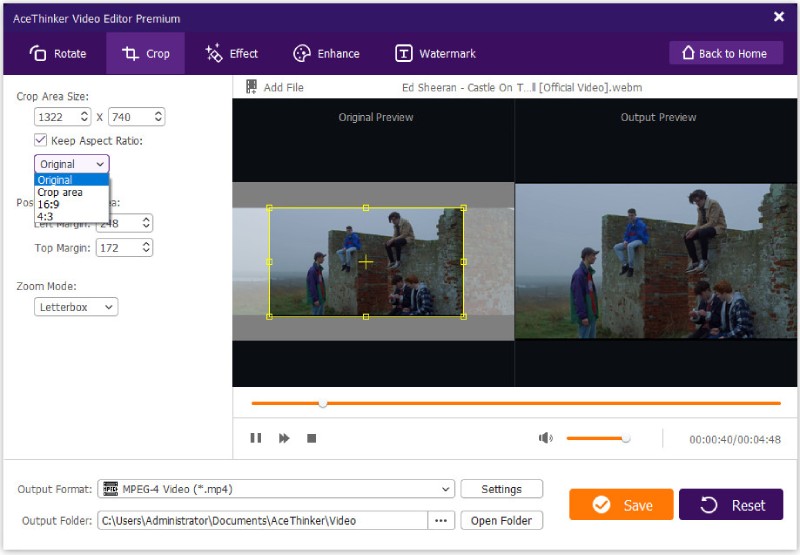This screenshot has width=800, height=555.
Task: Open the Output Format dropdown
Action: (276, 489)
